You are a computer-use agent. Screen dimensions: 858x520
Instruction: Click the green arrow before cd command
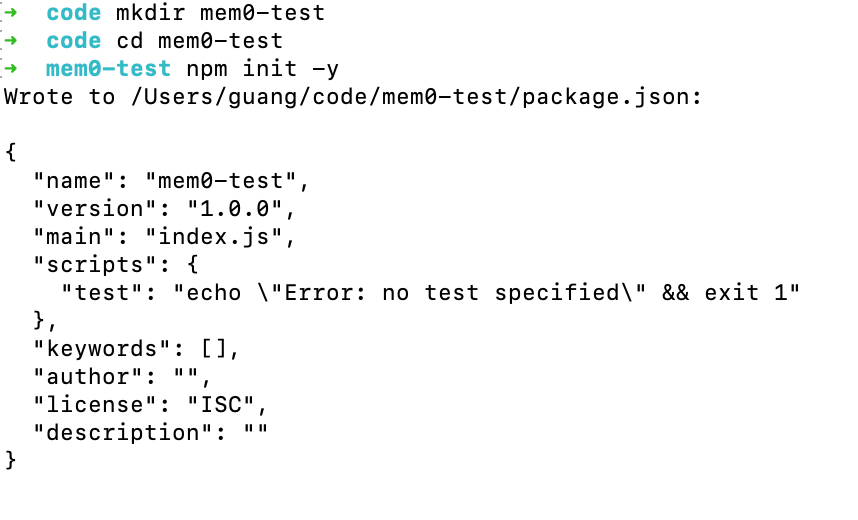[10, 41]
